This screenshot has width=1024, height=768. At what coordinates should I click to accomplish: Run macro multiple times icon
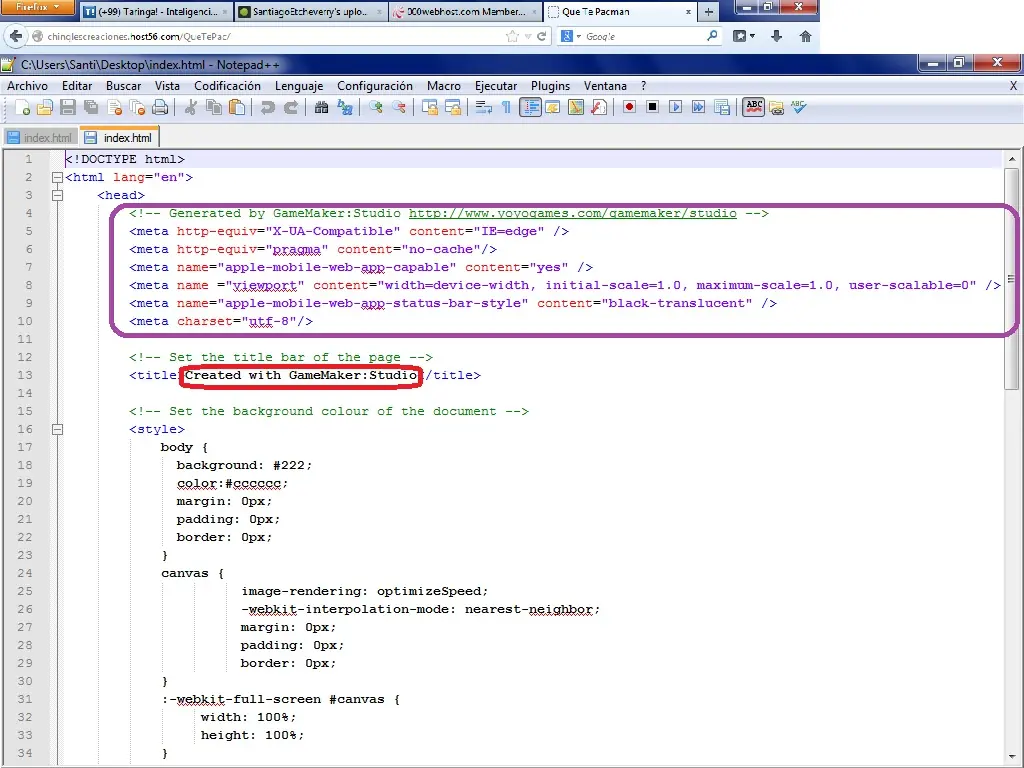698,107
